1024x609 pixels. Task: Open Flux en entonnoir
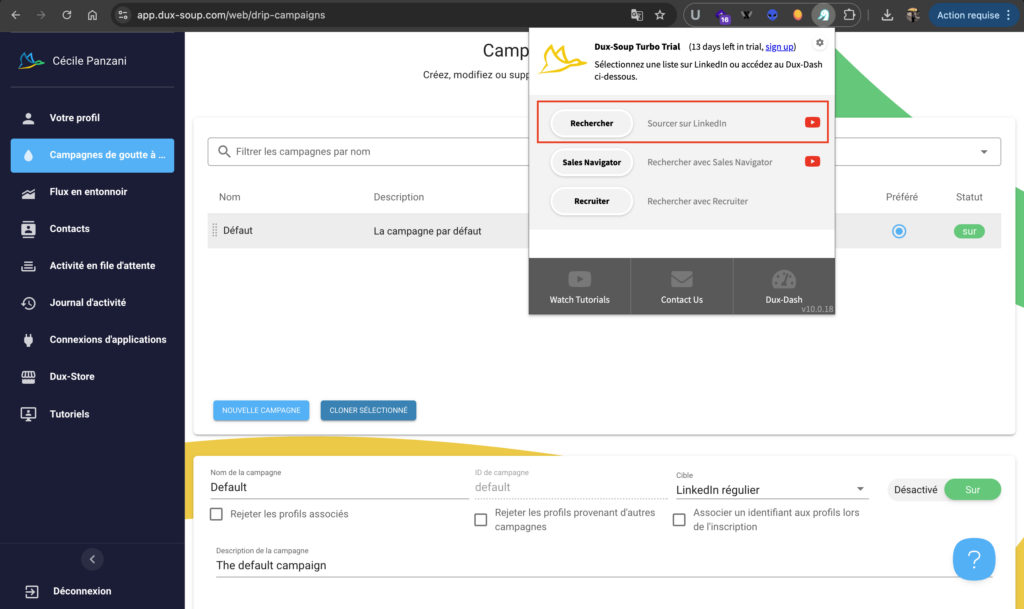click(92, 192)
